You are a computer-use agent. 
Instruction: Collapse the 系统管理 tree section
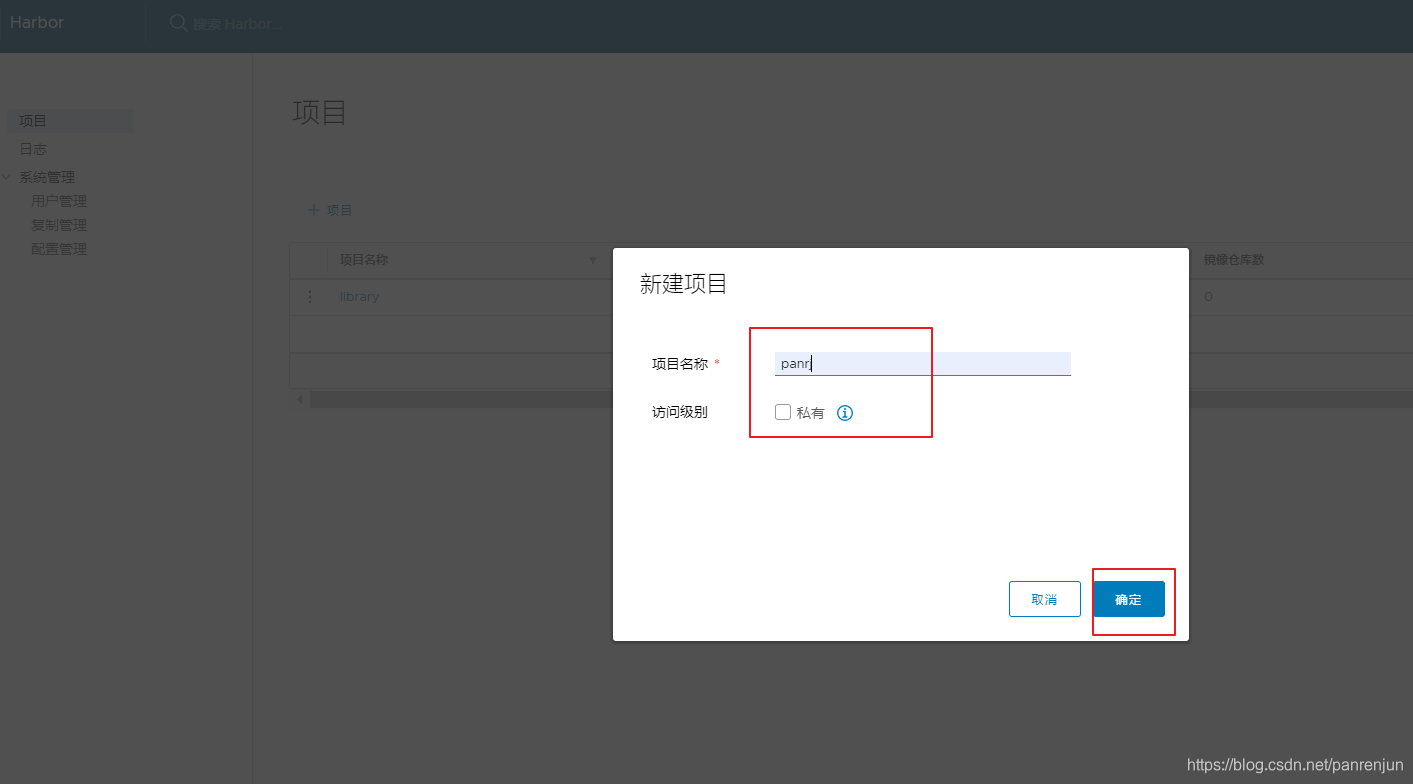[x=7, y=177]
